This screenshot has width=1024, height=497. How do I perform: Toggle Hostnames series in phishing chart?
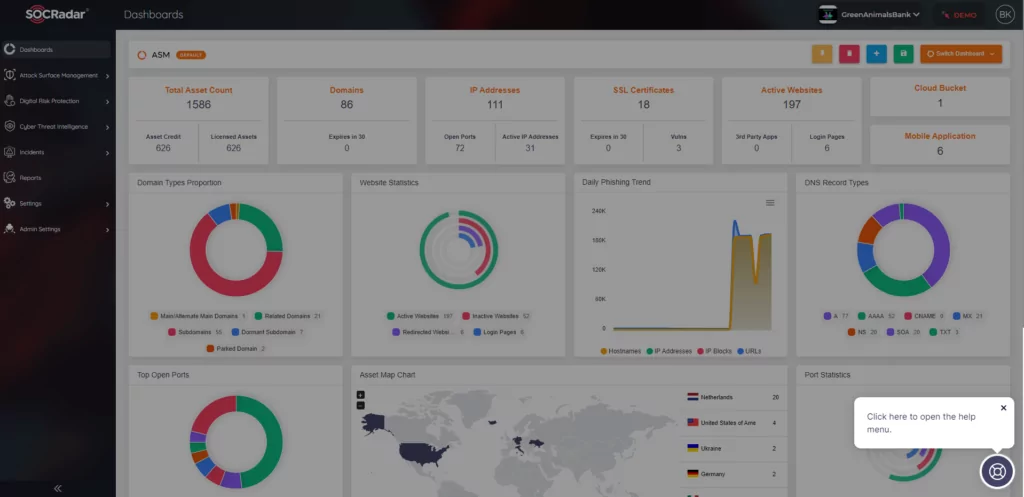point(620,351)
